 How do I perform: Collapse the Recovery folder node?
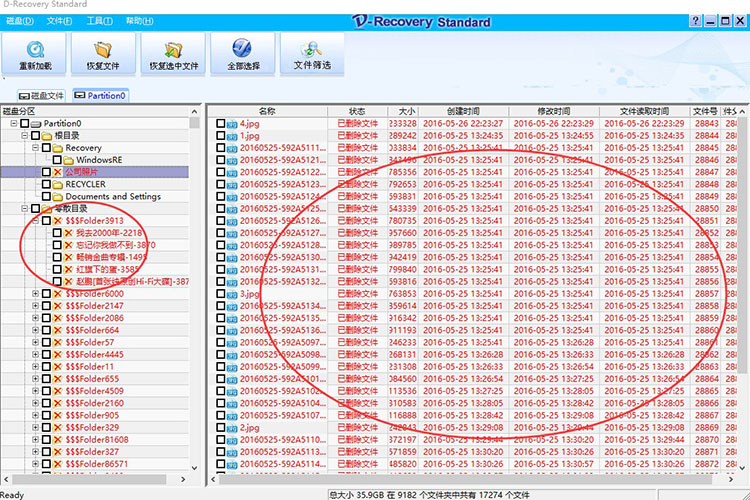[x=35, y=148]
